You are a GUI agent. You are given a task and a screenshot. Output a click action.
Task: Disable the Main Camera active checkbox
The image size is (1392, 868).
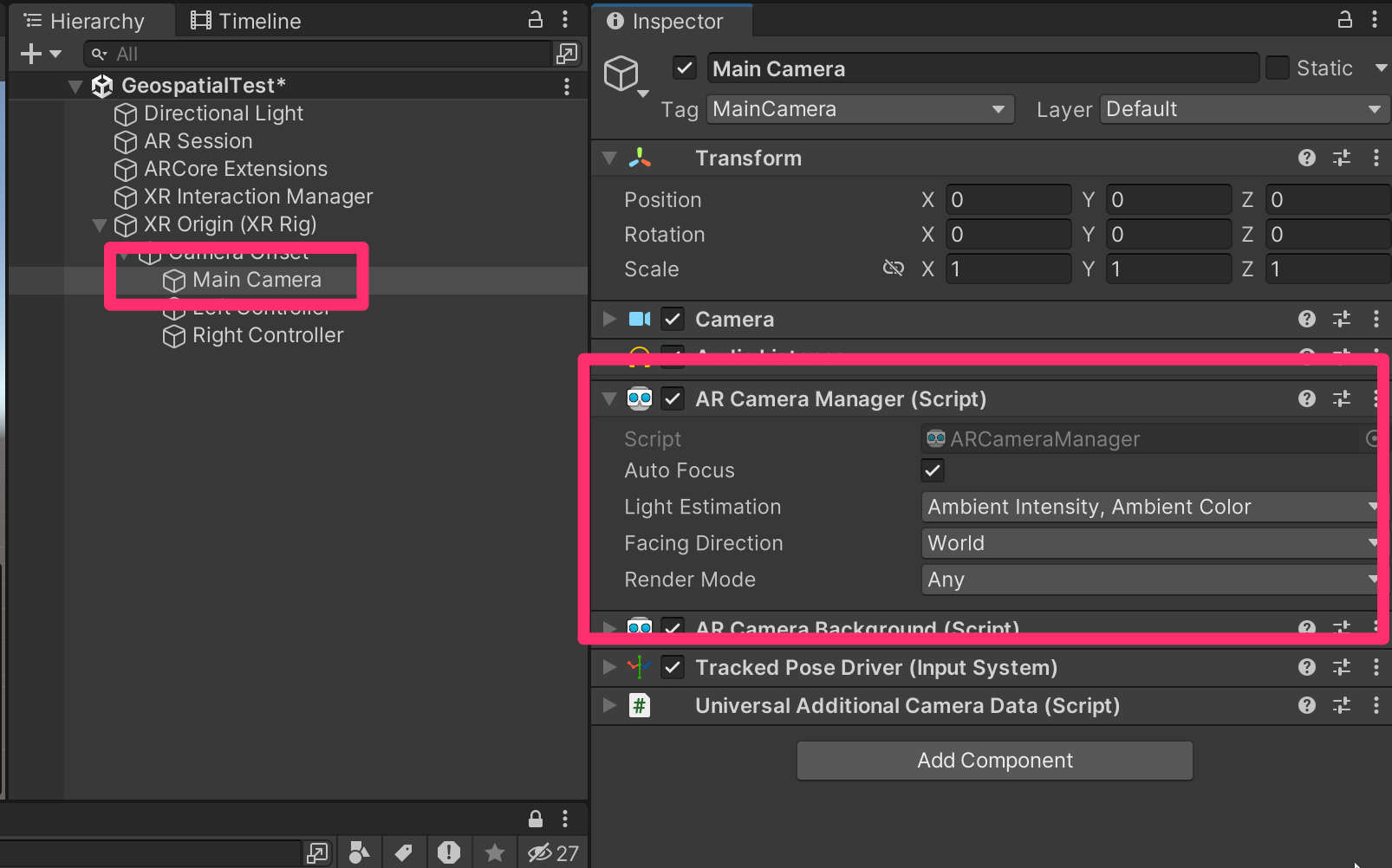[685, 68]
